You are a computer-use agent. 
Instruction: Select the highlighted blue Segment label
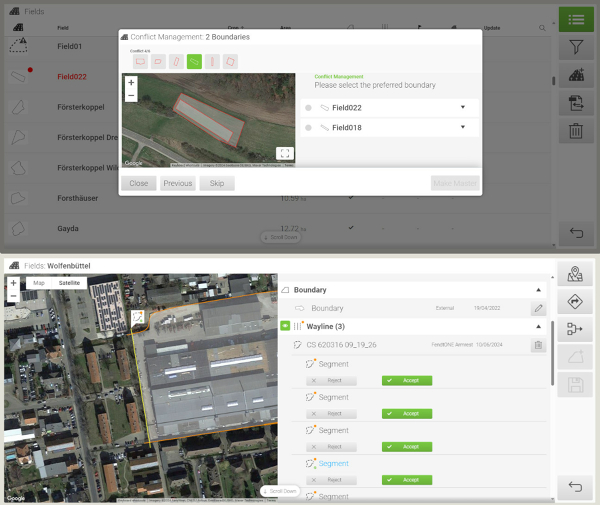point(334,464)
